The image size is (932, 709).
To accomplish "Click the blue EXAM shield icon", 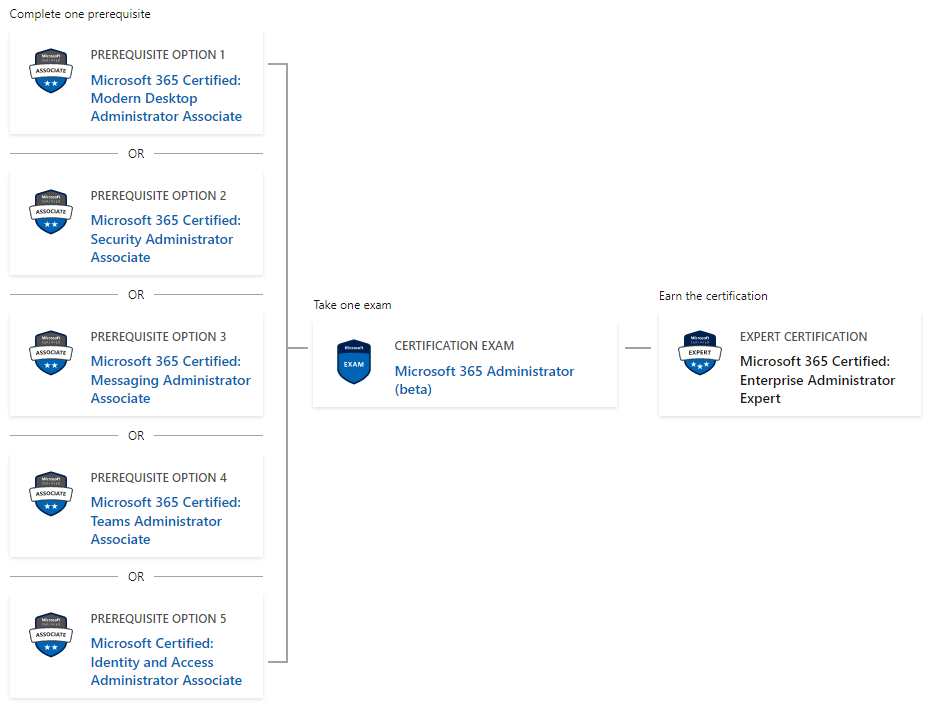I will [354, 362].
